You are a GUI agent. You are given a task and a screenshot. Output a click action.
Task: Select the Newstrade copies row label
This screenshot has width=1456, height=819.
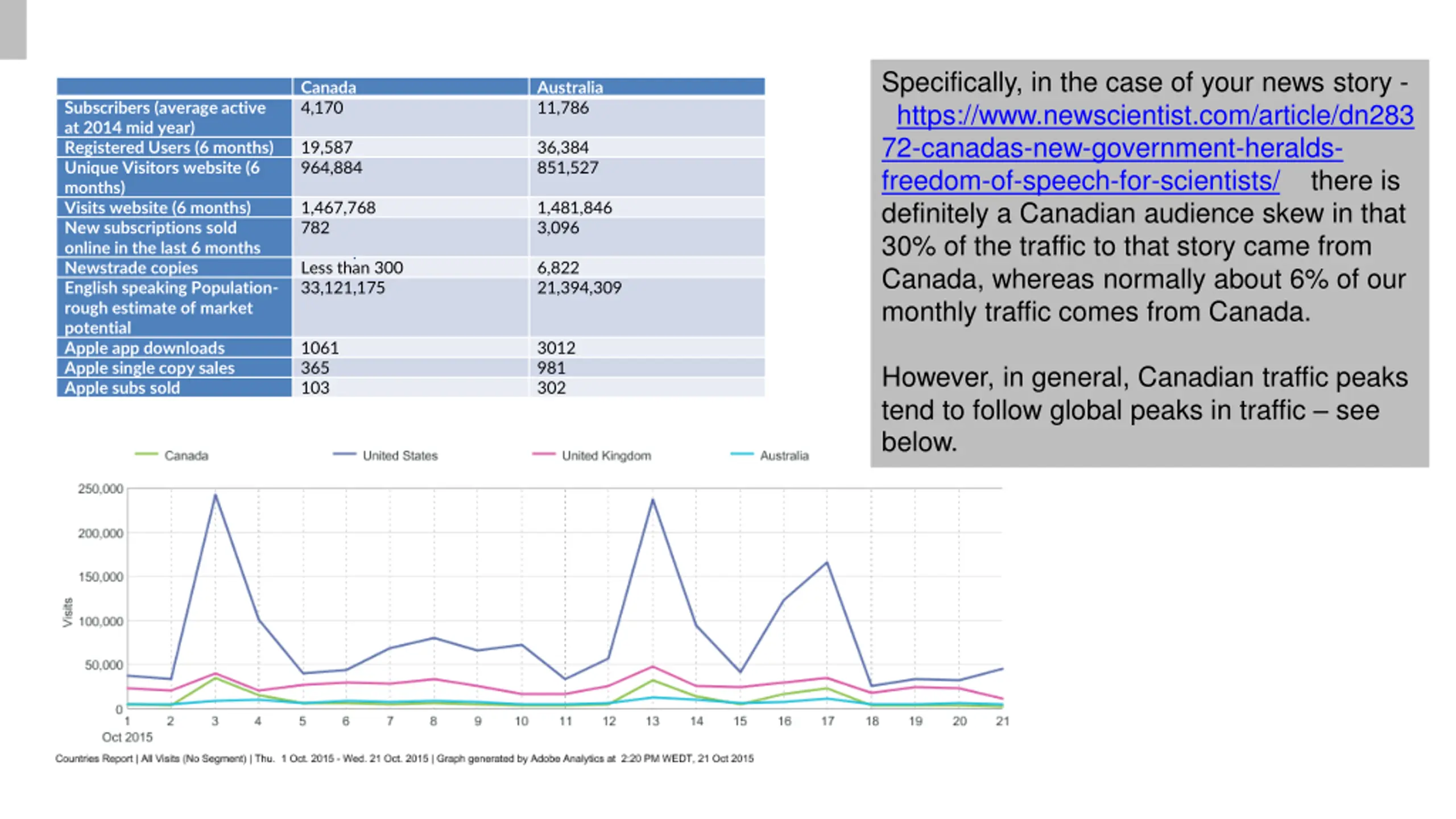[x=131, y=267]
